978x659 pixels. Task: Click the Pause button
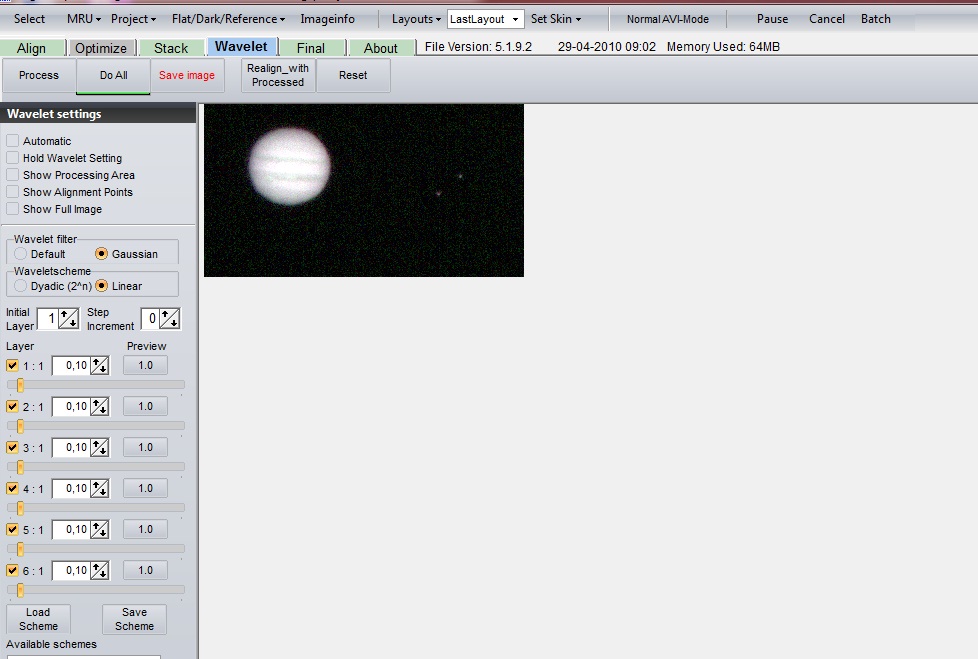click(x=773, y=19)
